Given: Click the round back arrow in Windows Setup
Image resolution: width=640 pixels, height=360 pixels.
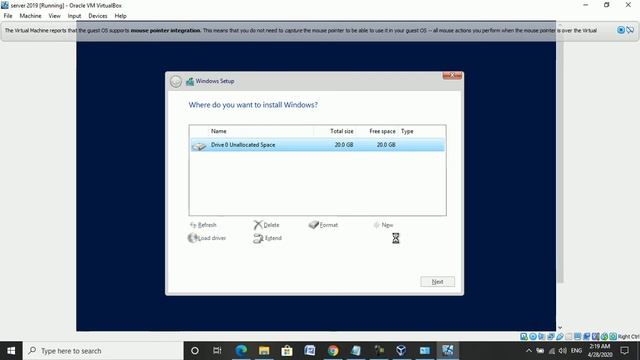Looking at the screenshot, I should click(x=176, y=81).
